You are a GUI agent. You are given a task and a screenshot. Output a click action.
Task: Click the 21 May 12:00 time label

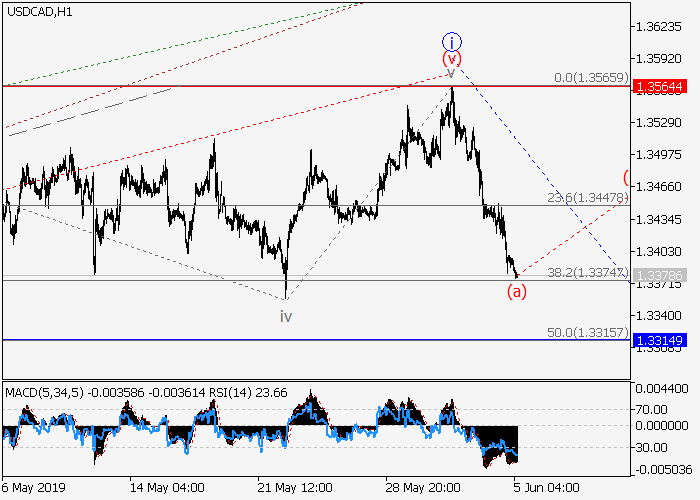pos(295,488)
